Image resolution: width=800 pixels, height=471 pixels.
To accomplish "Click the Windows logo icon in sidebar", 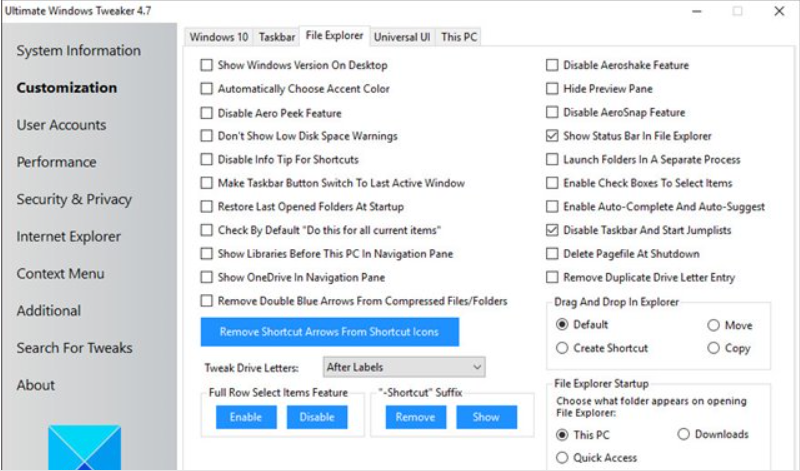I will [85, 448].
